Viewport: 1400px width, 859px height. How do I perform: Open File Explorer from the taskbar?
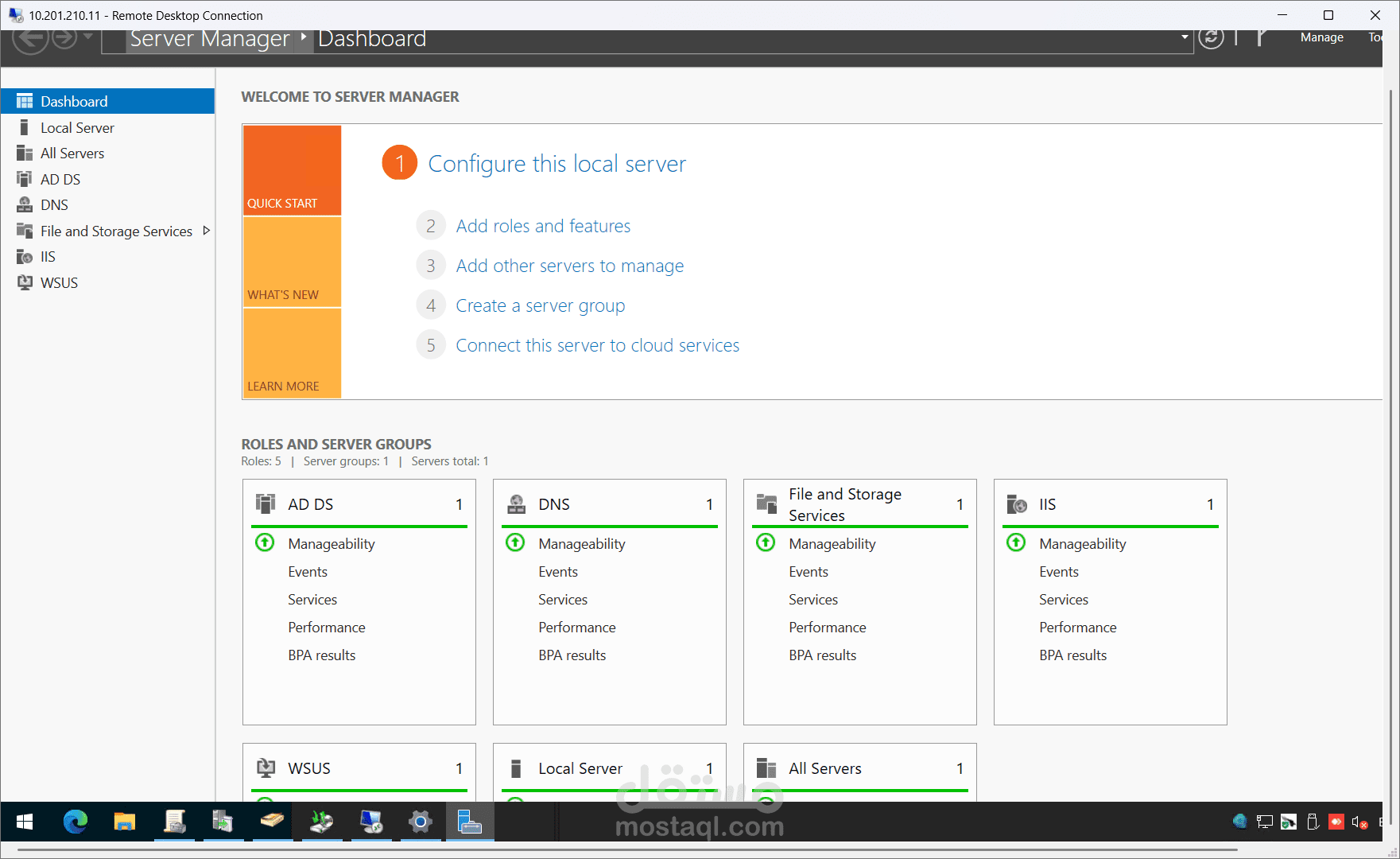[125, 822]
